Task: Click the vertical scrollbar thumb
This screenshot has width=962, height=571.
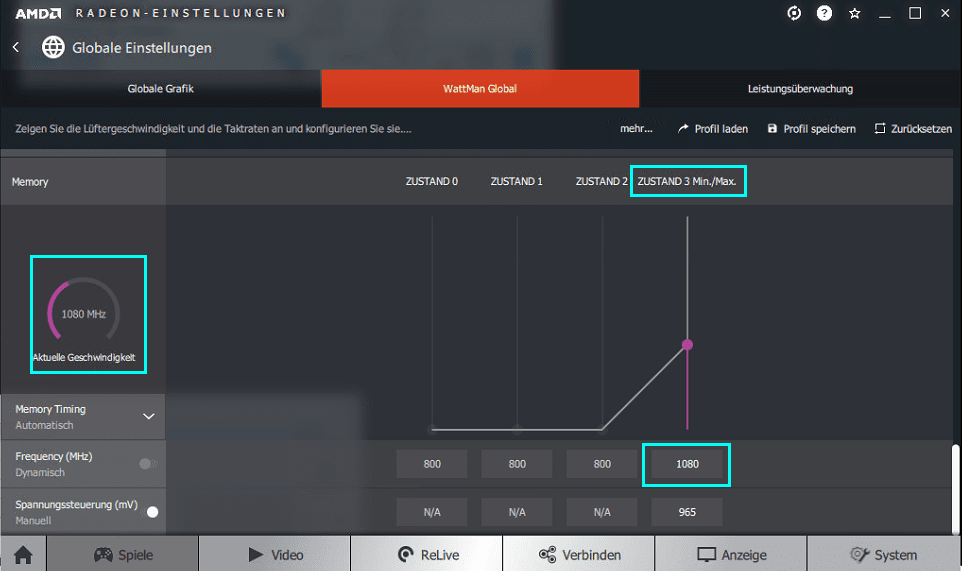Action: [x=955, y=488]
